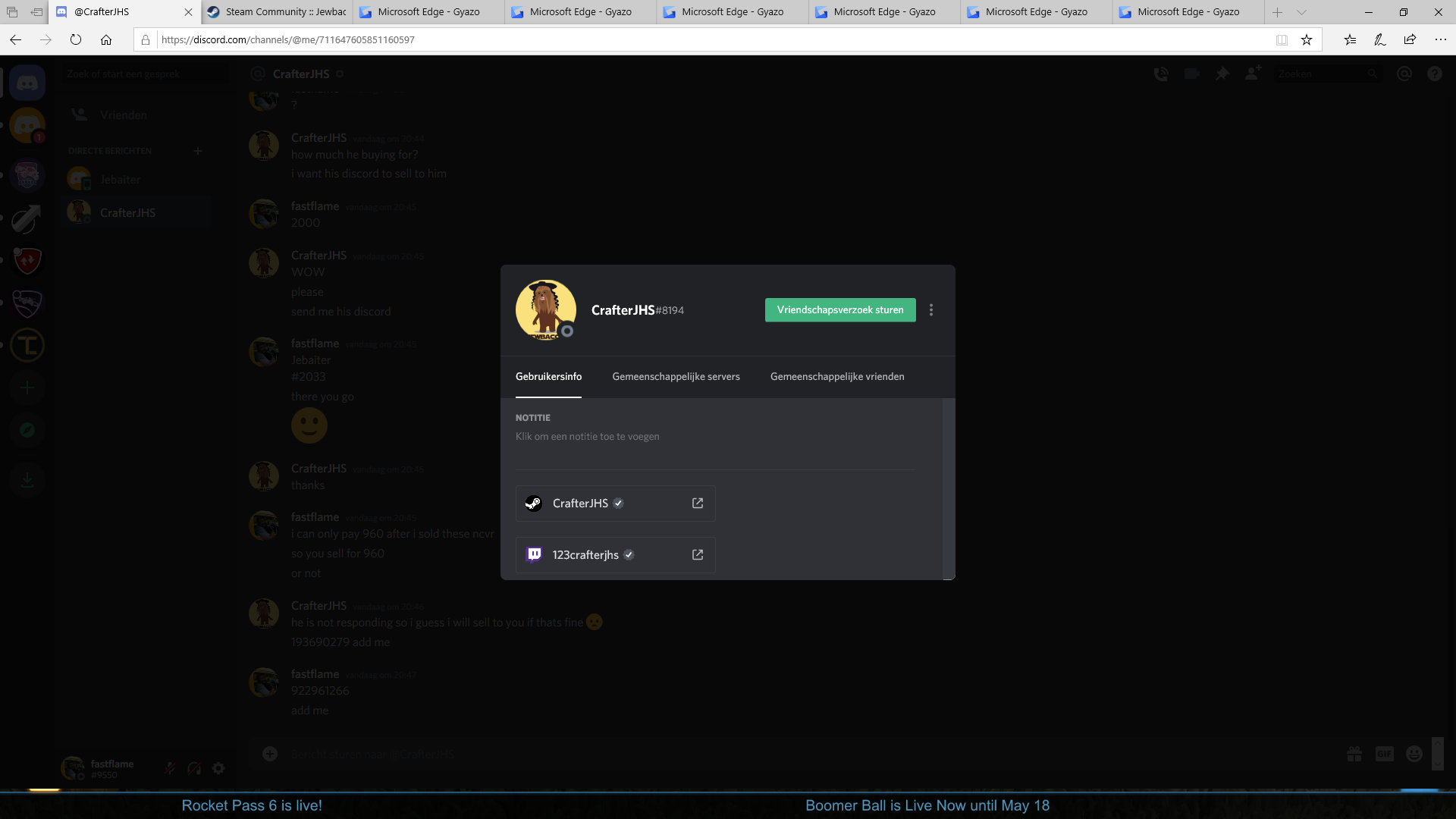Open Steam connection external link icon
The image size is (1456, 819).
click(x=698, y=504)
